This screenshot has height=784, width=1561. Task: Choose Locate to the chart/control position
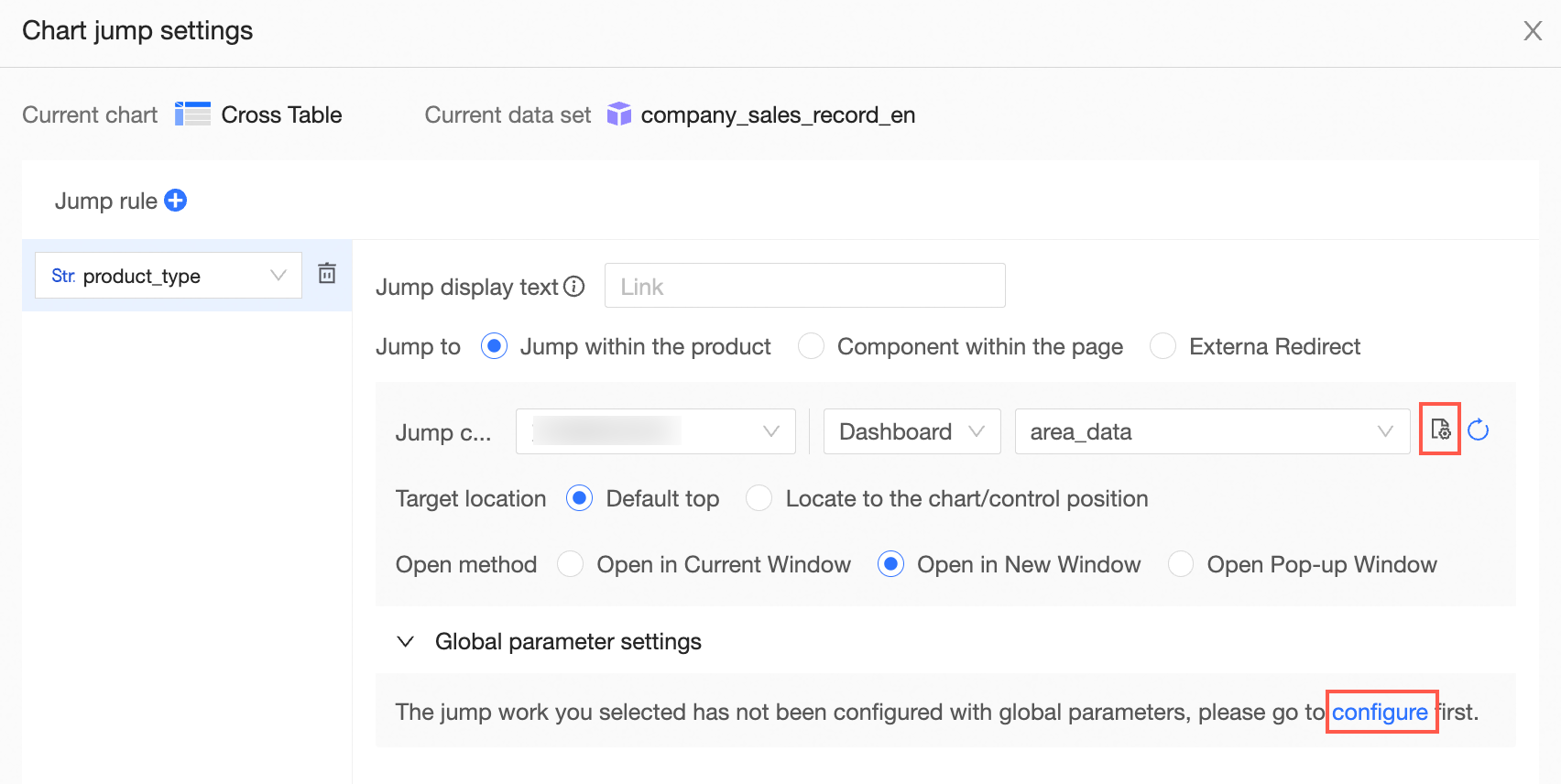pyautogui.click(x=759, y=498)
